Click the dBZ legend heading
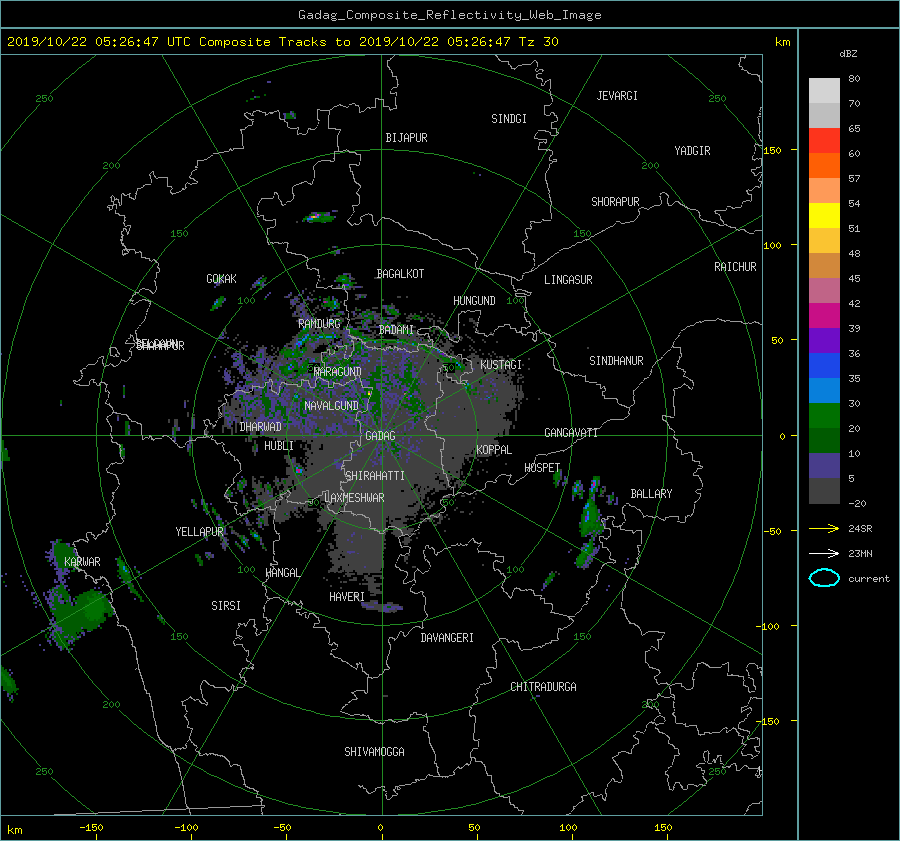The image size is (900, 841). click(848, 54)
